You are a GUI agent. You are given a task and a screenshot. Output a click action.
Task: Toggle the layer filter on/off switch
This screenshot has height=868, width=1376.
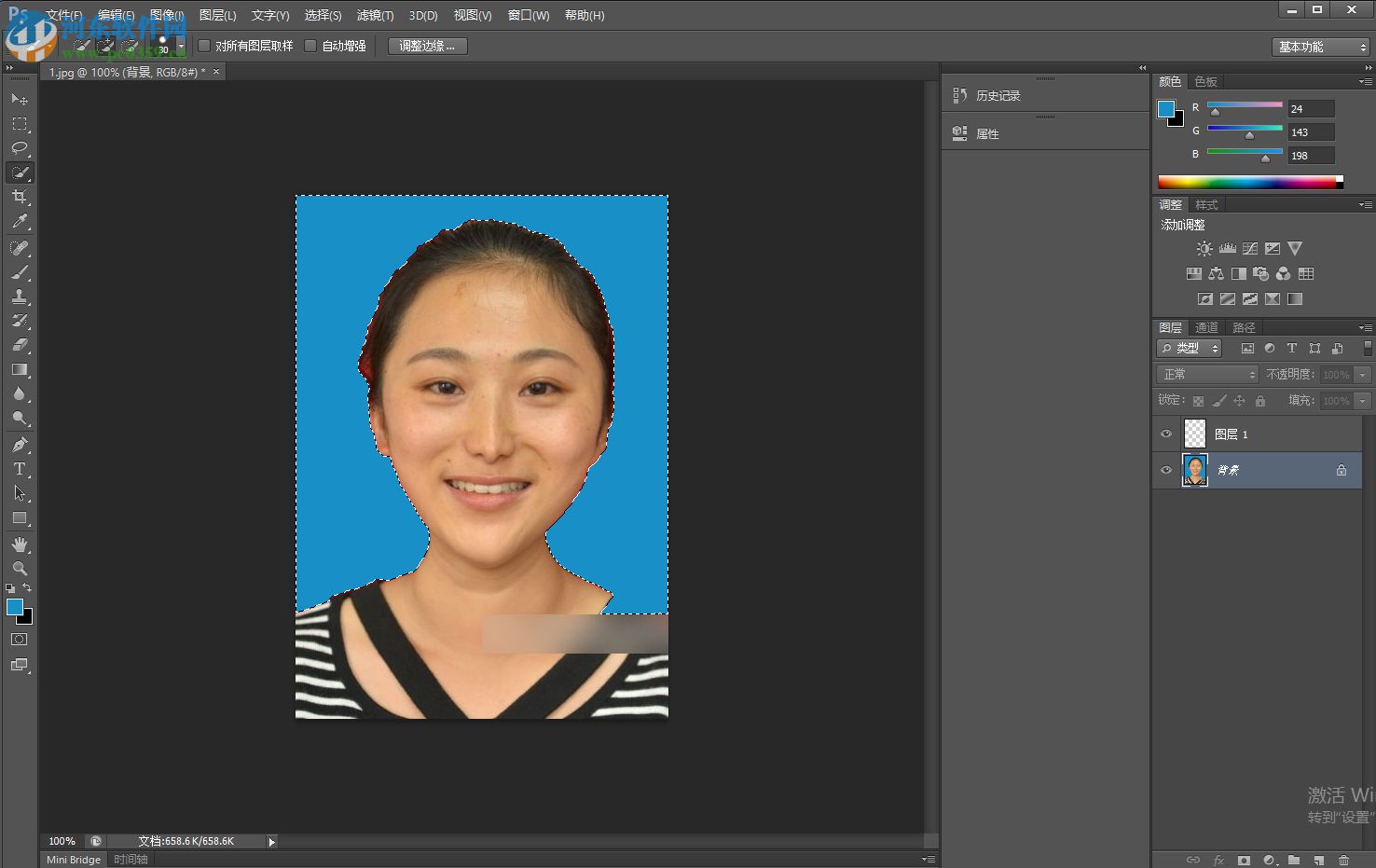tap(1368, 348)
